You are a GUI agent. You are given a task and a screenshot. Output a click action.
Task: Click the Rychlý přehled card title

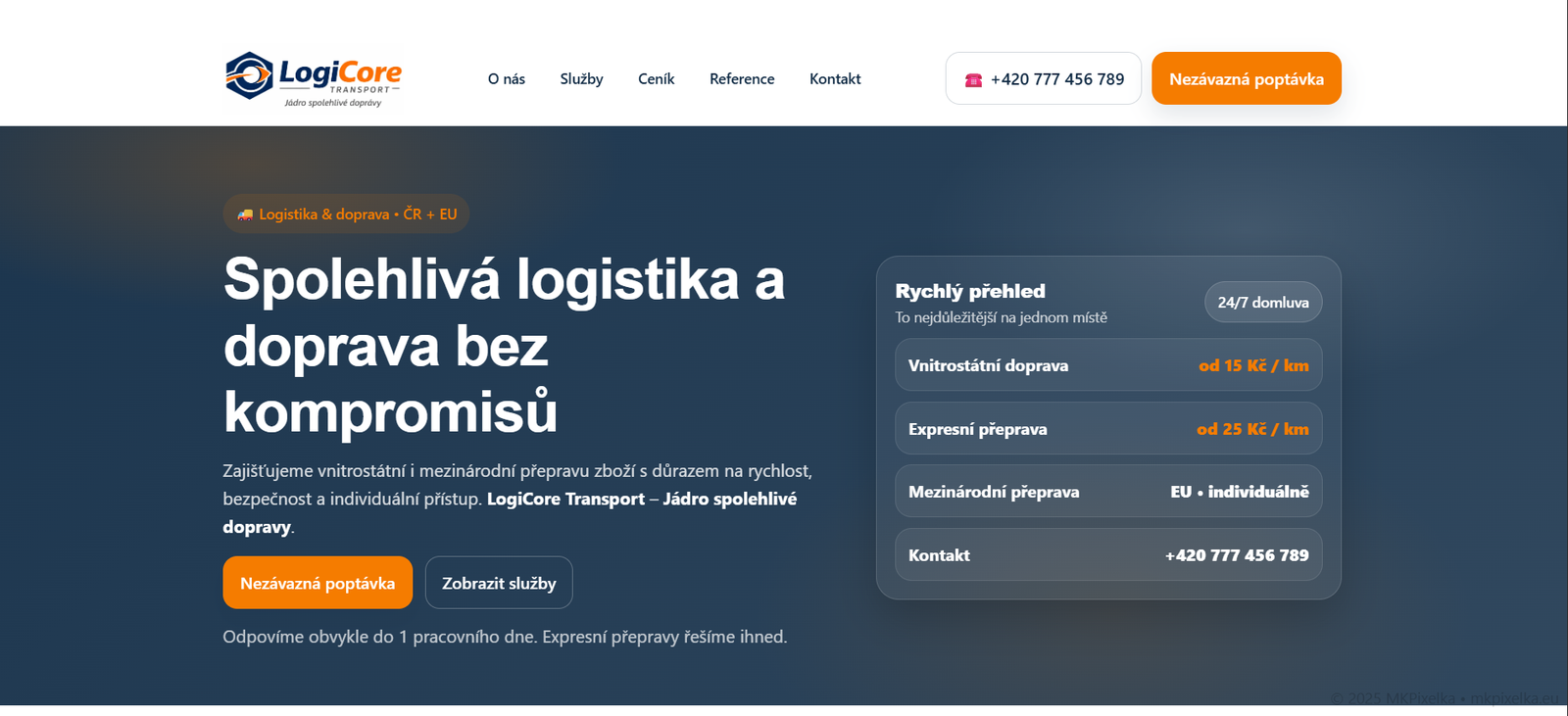(970, 291)
